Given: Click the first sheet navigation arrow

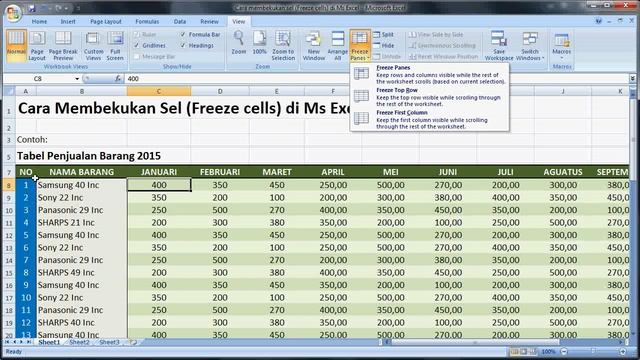Looking at the screenshot, I should pos(7,342).
